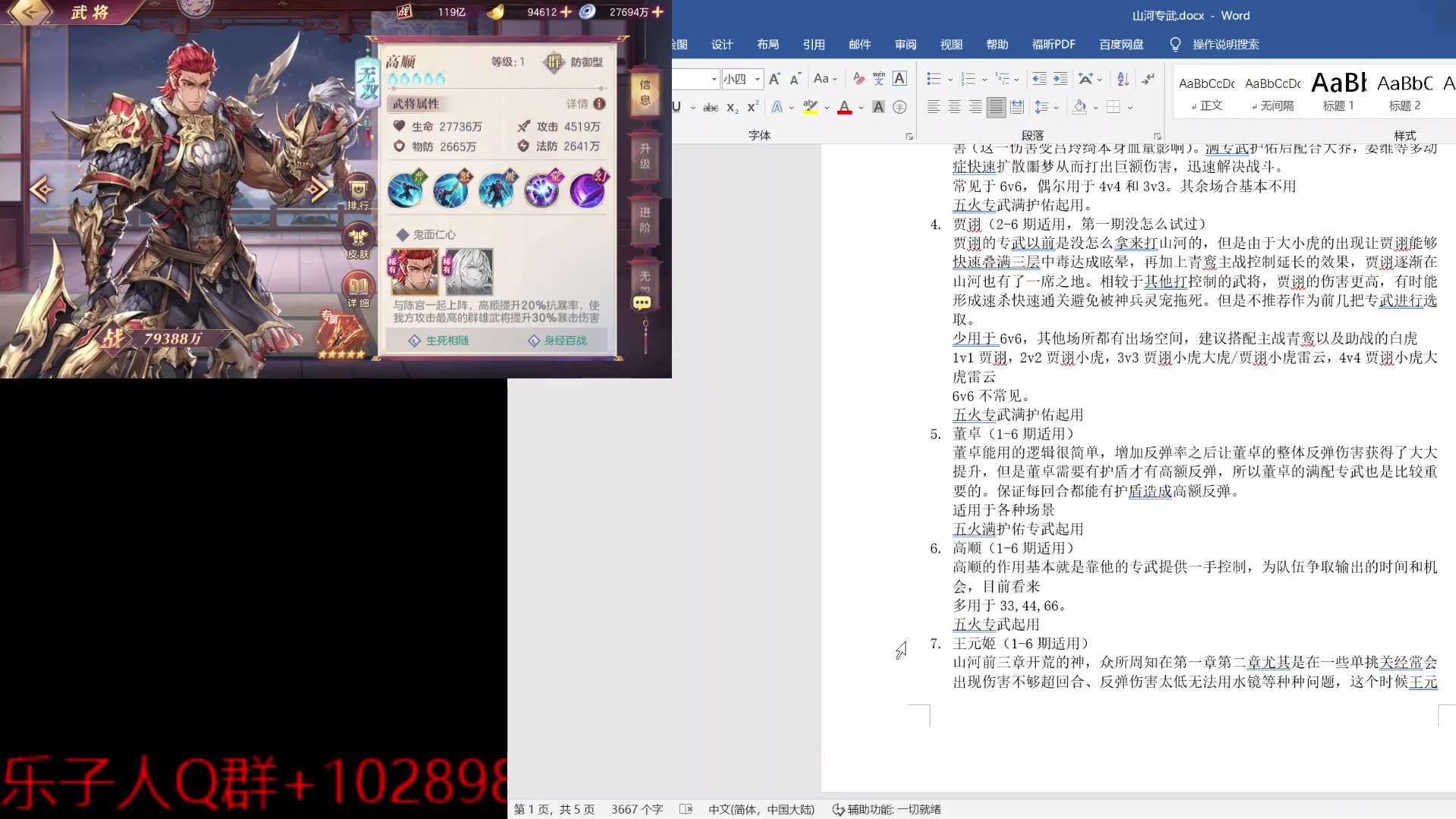
Task: Select the first skill icon marked 普
Action: coord(406,189)
